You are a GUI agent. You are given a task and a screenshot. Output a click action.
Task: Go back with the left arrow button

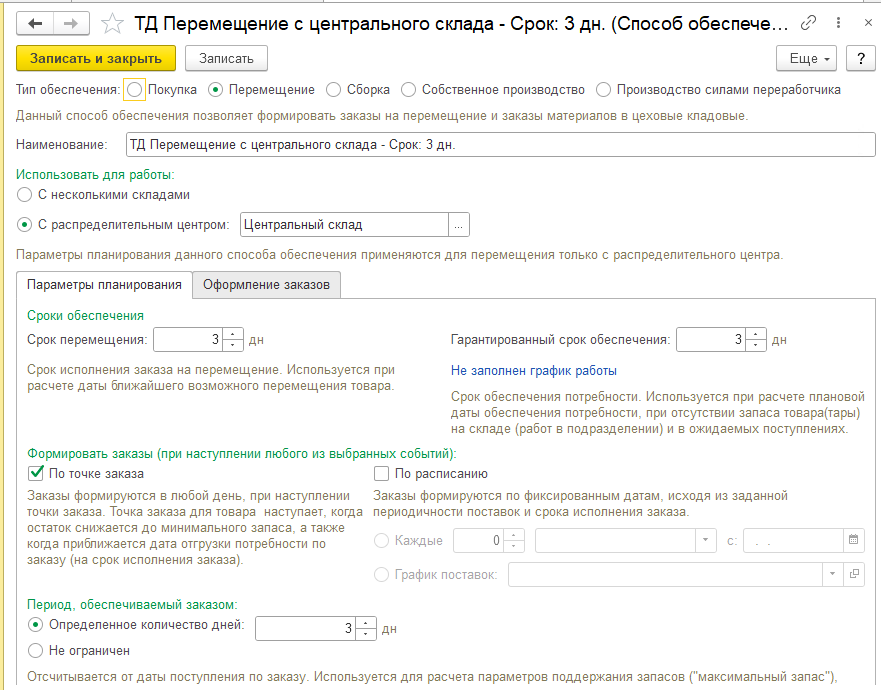(35, 24)
